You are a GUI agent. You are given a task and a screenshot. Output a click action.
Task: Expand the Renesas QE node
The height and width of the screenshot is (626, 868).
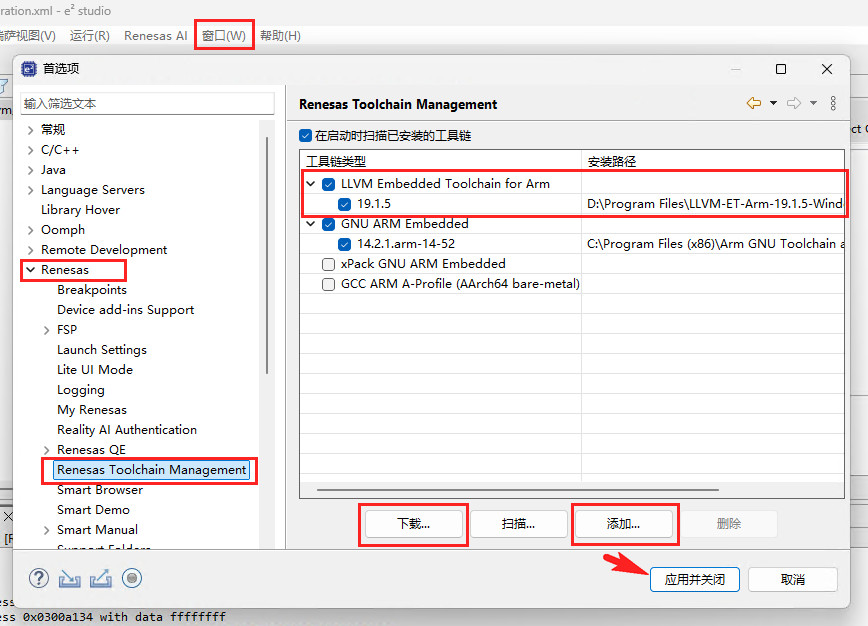tap(46, 450)
